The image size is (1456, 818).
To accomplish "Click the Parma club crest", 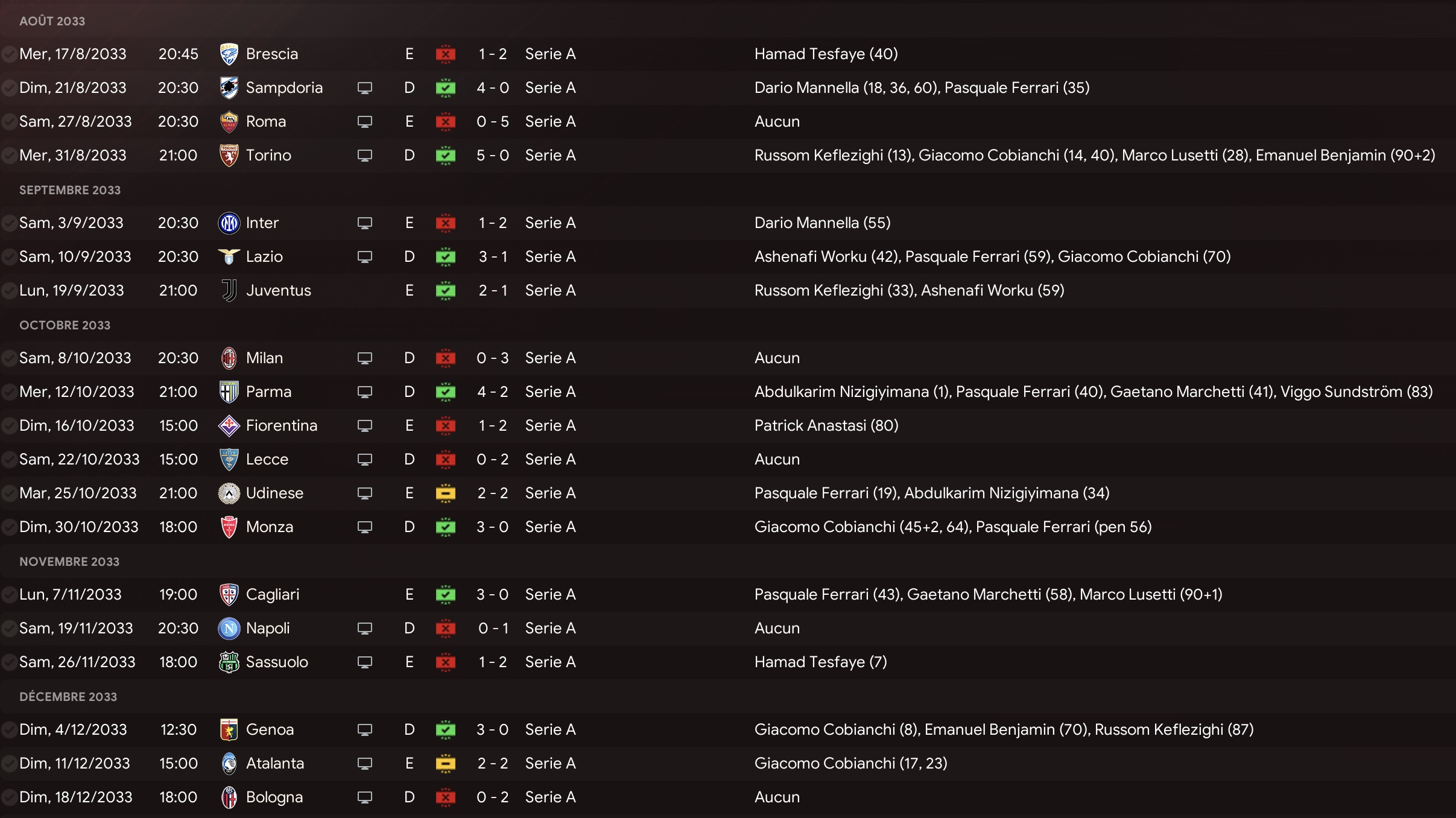I will click(x=229, y=392).
